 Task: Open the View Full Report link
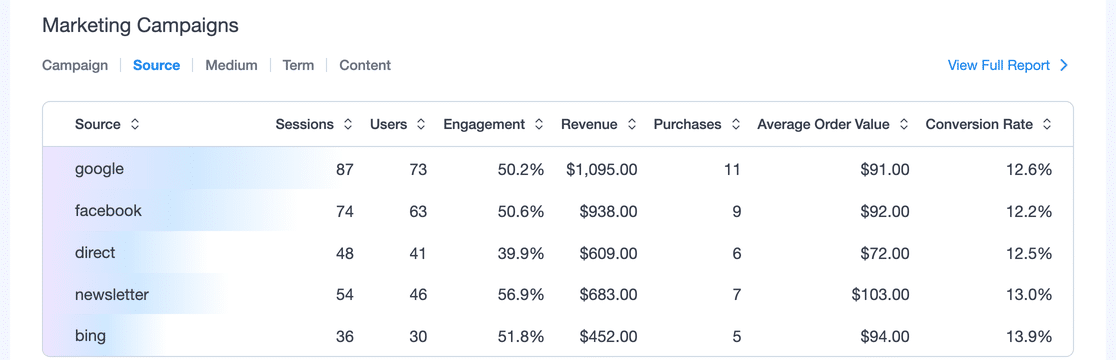[999, 65]
